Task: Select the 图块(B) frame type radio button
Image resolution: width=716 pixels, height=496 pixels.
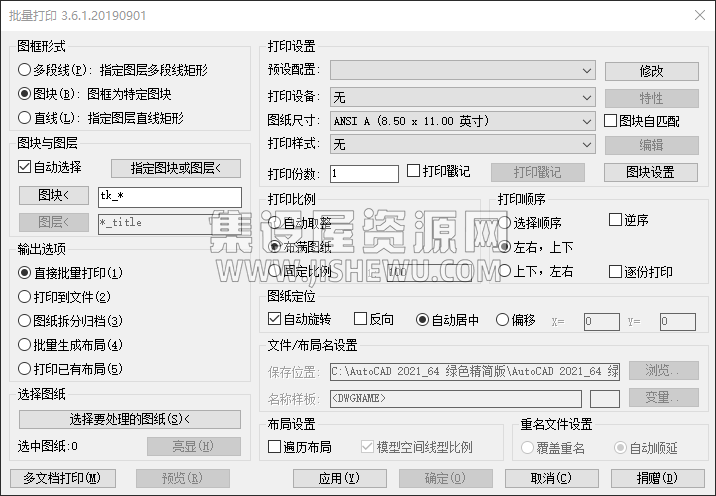Action: (x=25, y=94)
